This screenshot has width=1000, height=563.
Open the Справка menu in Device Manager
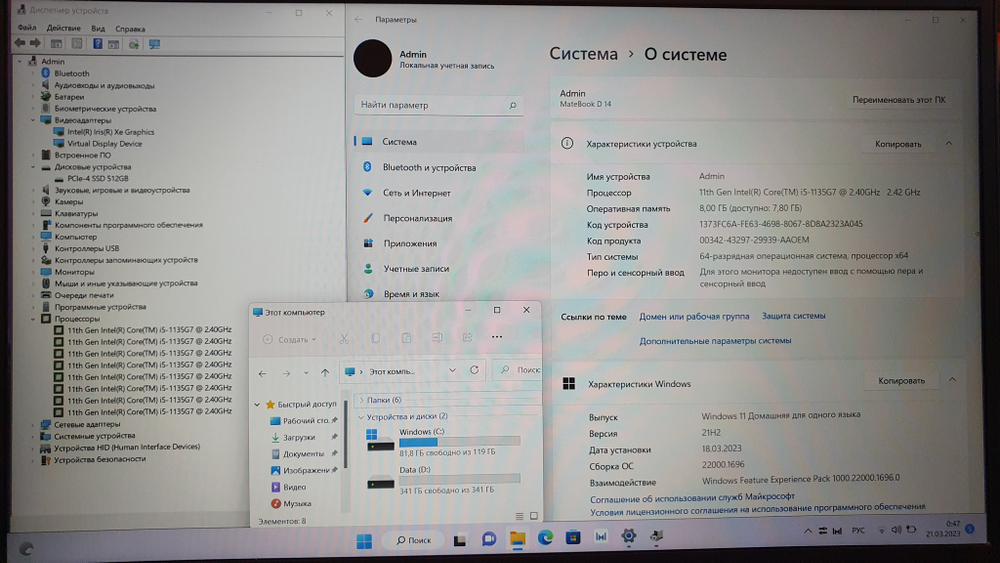(x=130, y=29)
